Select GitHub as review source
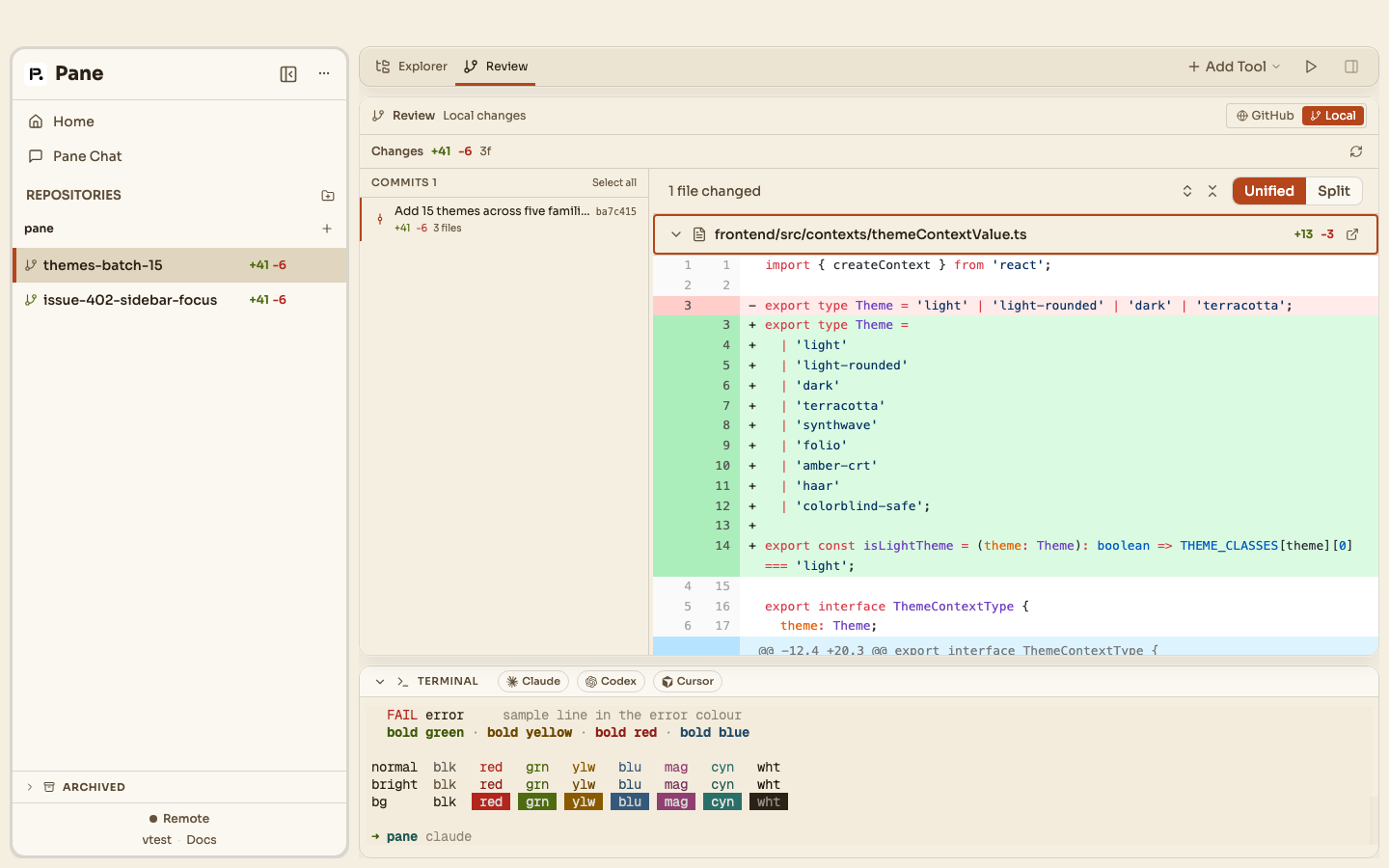 point(1266,116)
